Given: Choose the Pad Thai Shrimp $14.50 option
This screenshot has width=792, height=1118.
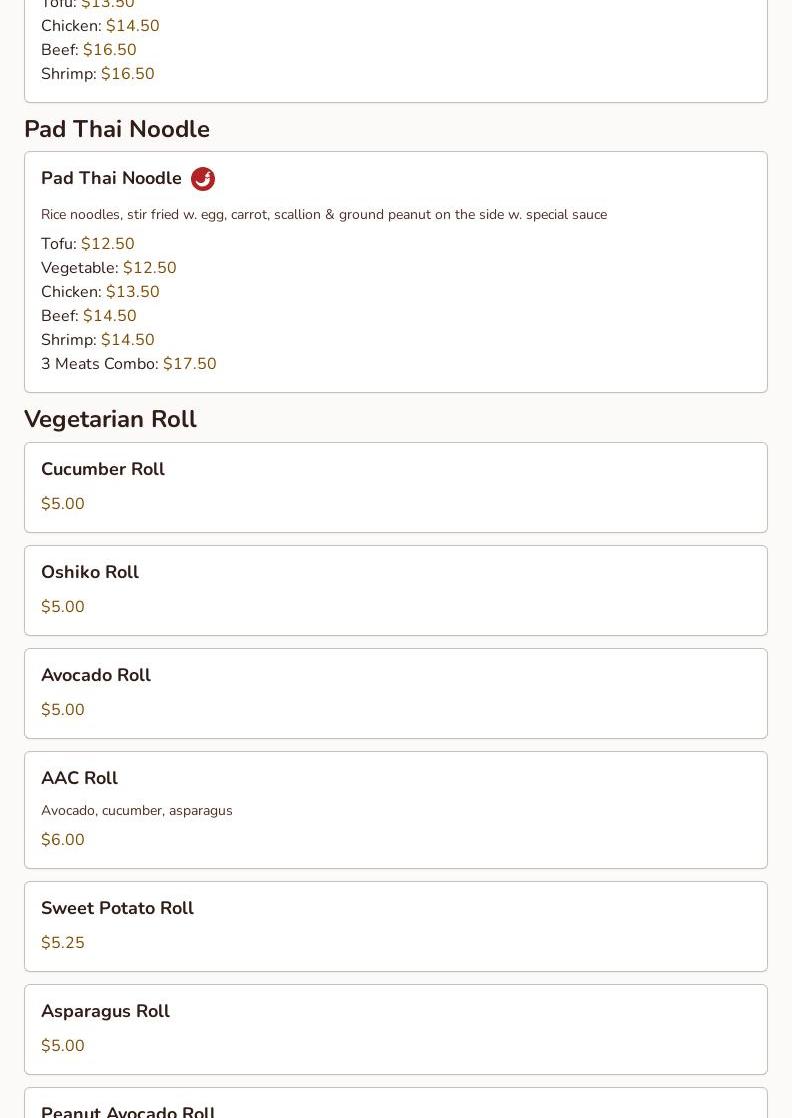Looking at the screenshot, I should coord(98,339).
